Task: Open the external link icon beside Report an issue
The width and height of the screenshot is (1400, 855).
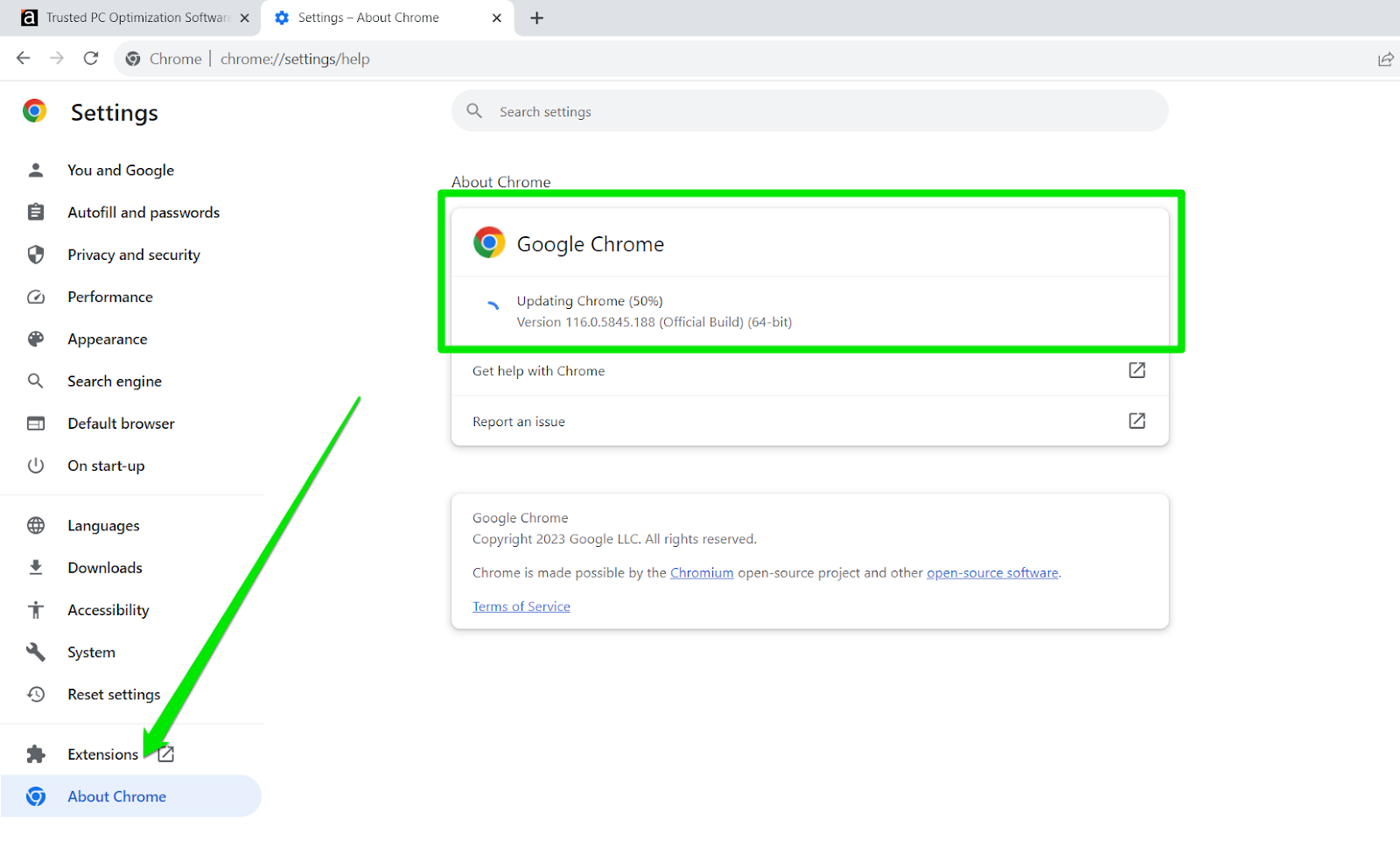Action: pos(1137,421)
